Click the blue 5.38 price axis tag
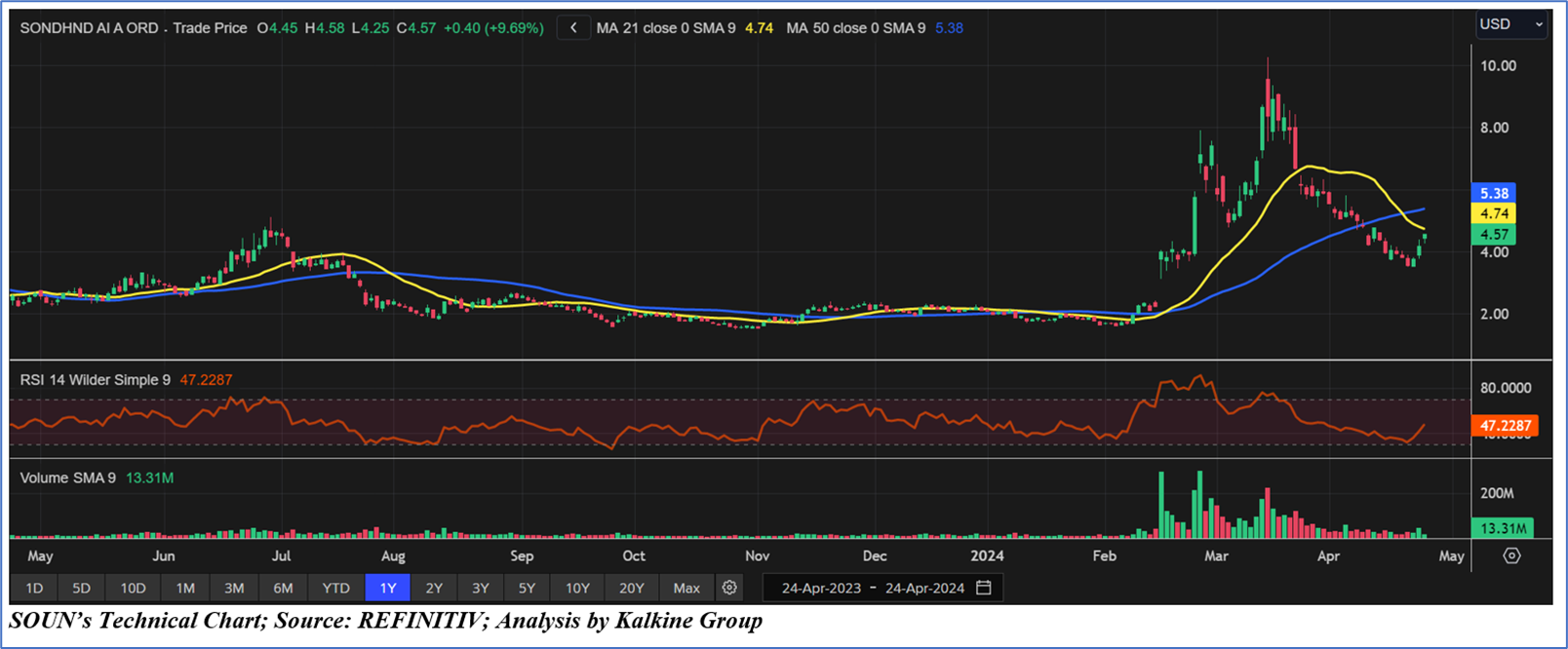The image size is (1568, 649). [1494, 193]
